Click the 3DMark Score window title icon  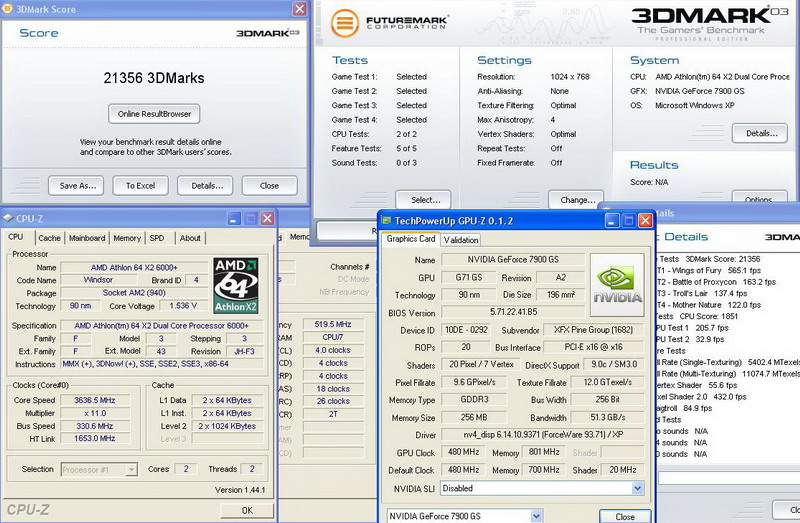8,9
